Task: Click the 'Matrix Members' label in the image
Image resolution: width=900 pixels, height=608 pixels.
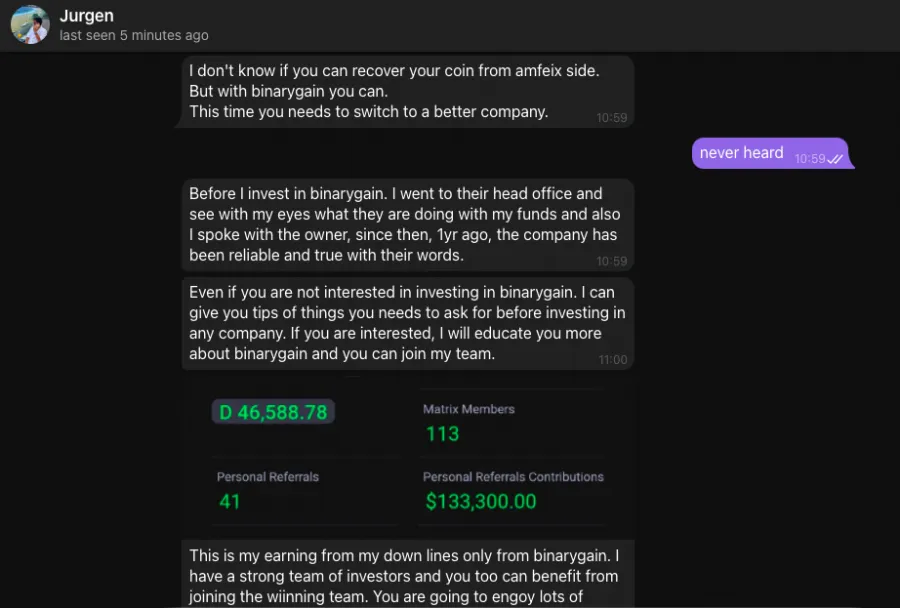Action: pyautogui.click(x=469, y=409)
